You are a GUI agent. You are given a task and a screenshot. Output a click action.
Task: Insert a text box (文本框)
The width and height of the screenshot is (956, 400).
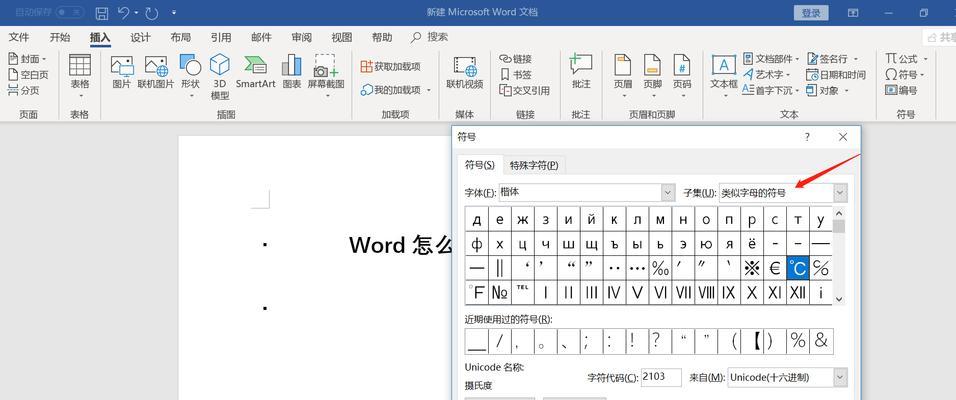coord(724,76)
